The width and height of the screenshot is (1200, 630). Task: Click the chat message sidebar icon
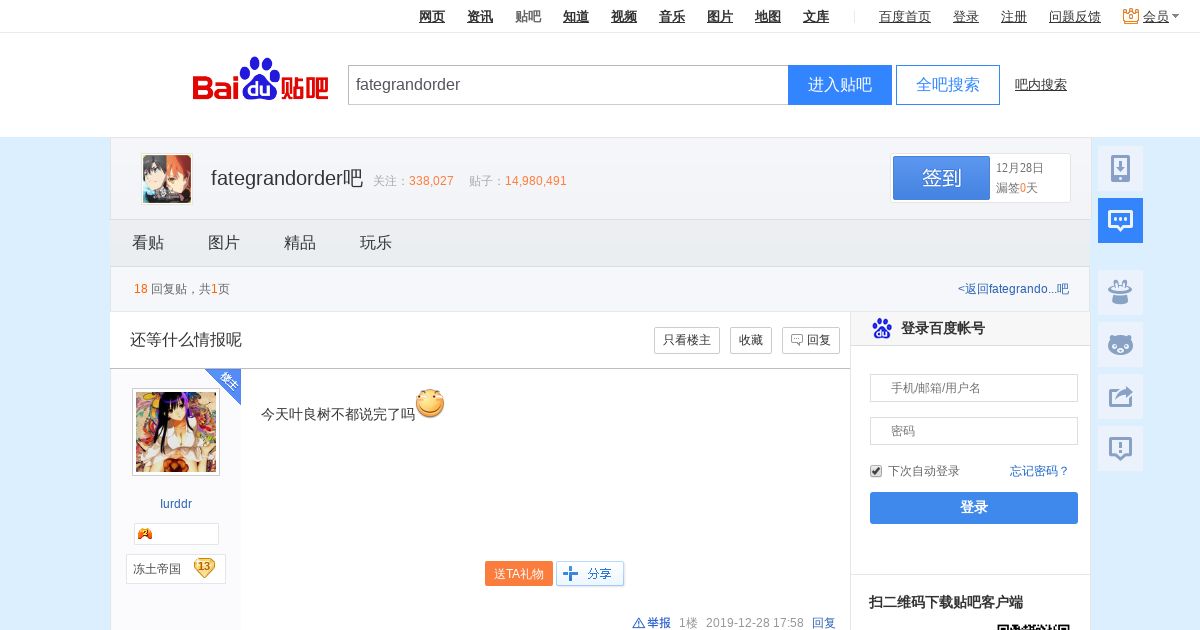click(x=1120, y=220)
